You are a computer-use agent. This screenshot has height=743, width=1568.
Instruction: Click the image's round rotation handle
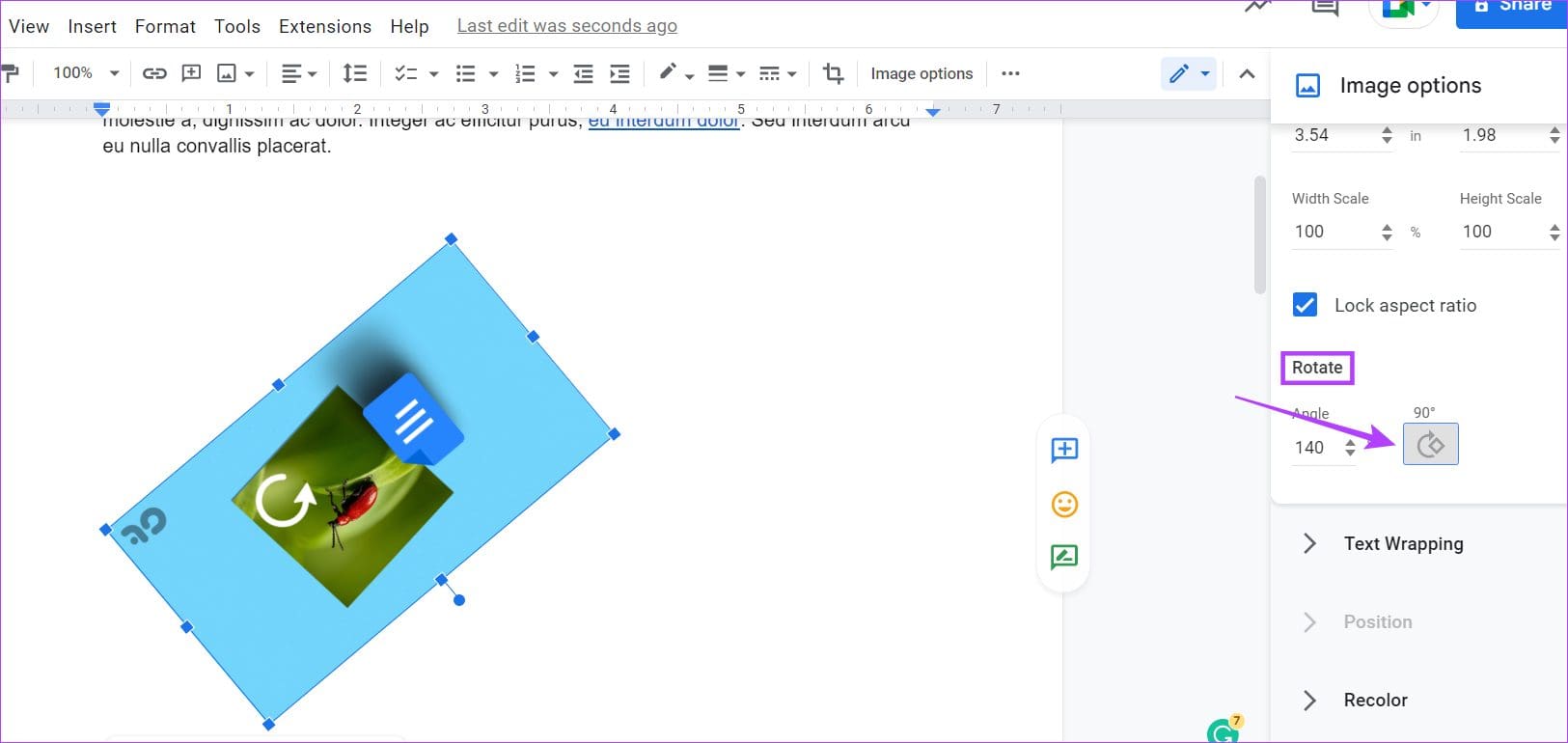[x=459, y=600]
